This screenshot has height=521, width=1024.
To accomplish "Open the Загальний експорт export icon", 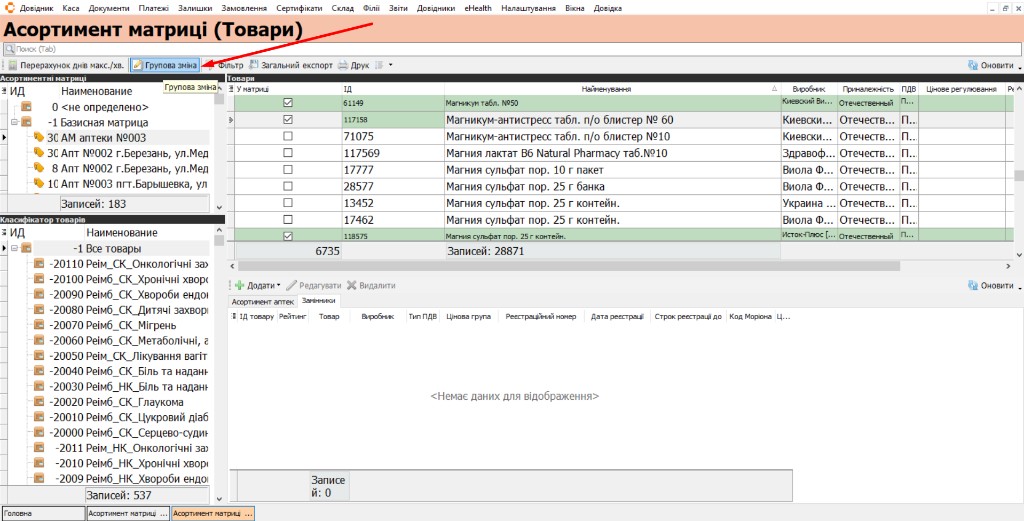I will [253, 65].
